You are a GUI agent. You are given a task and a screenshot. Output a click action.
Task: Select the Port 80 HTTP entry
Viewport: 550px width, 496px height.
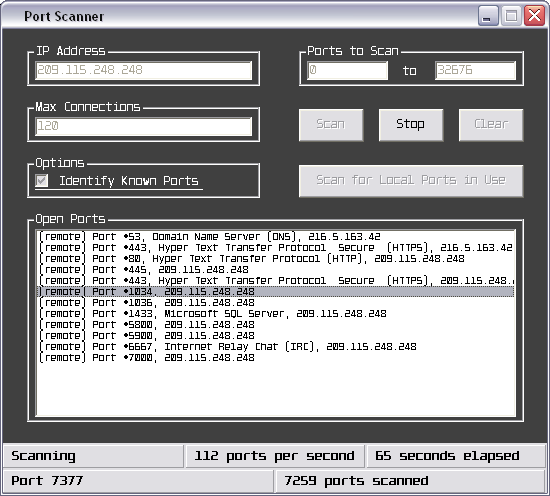276,259
